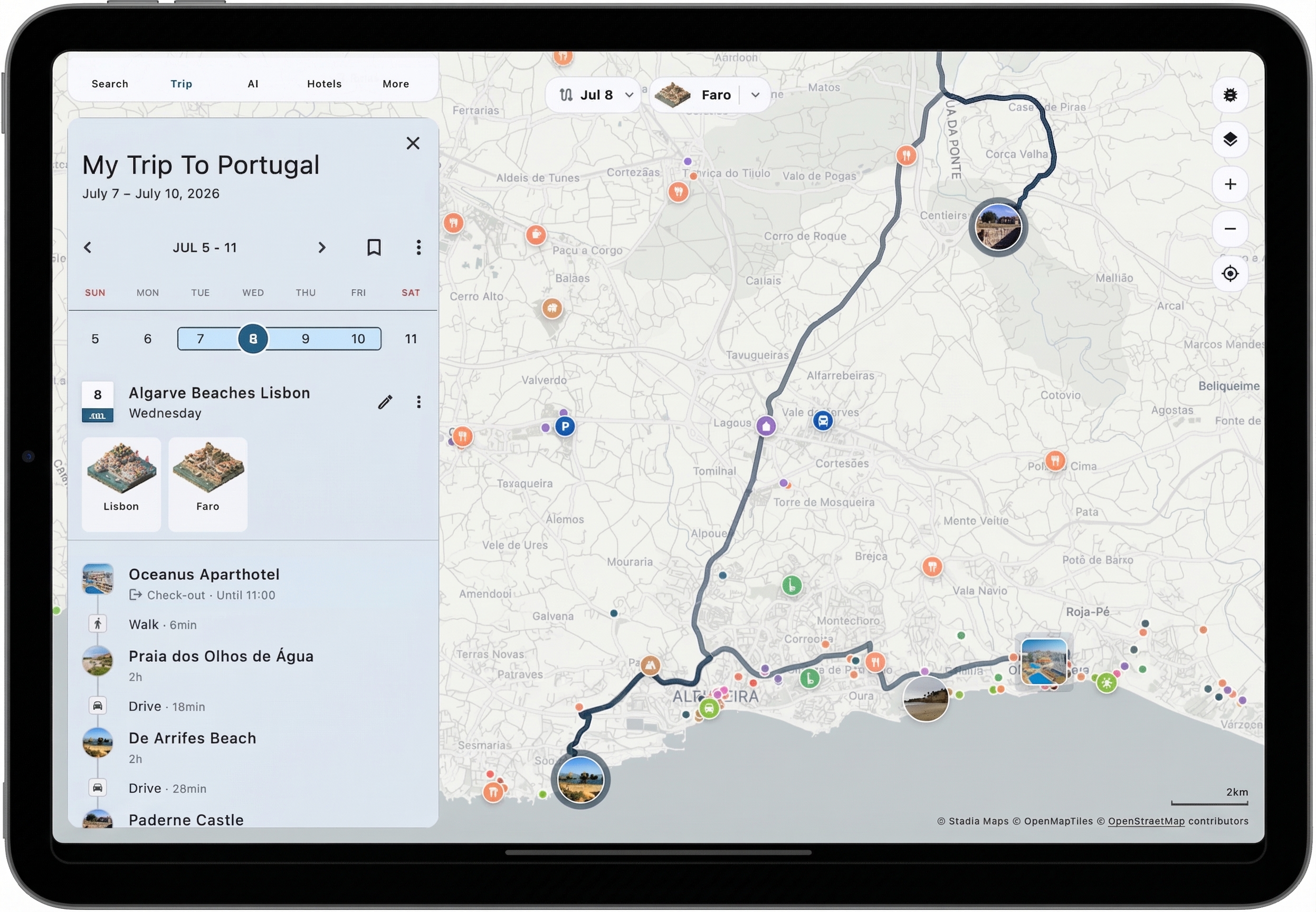Zoom out on the map

(x=1231, y=229)
